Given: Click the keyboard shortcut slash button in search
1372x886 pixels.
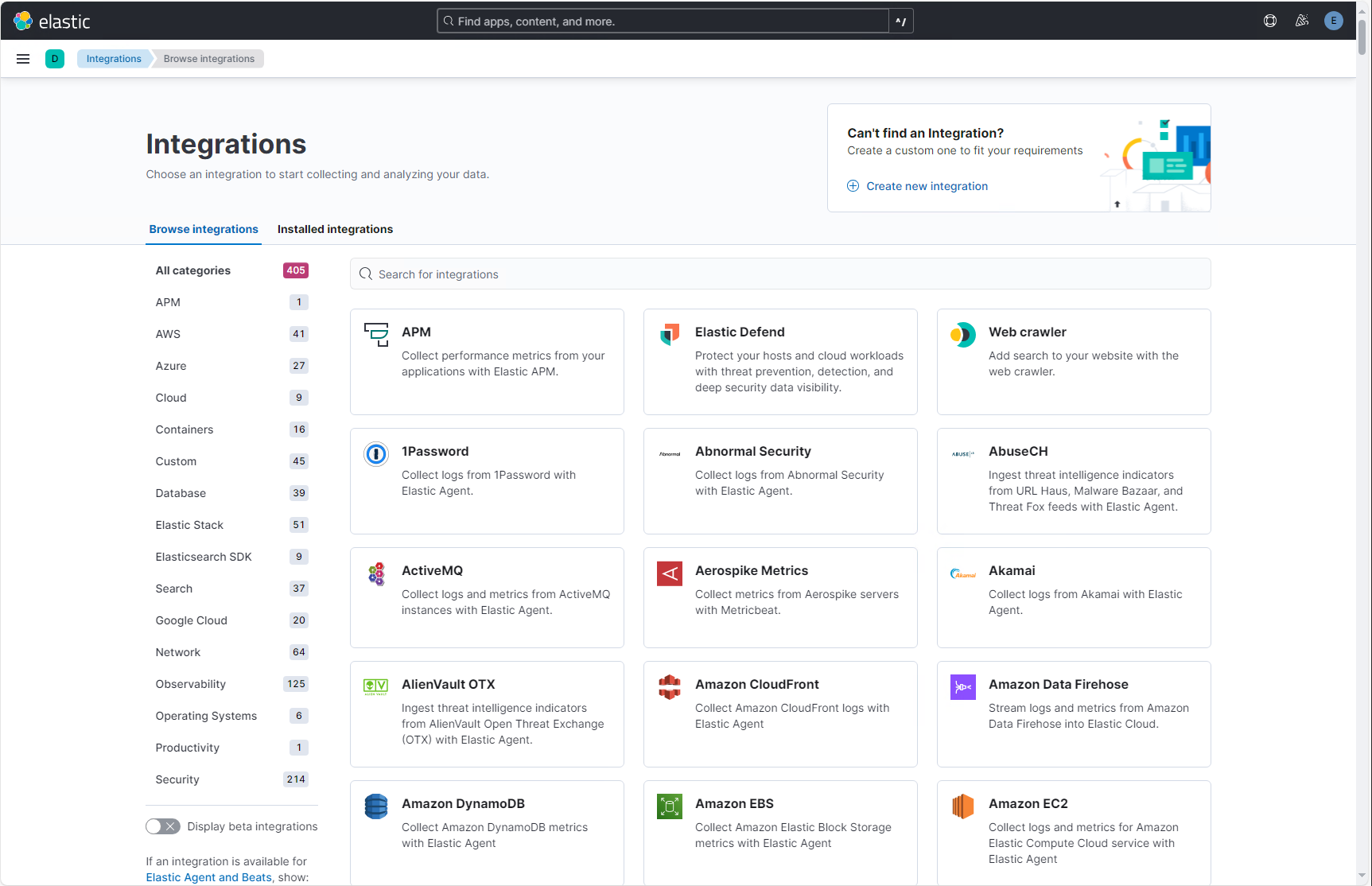Looking at the screenshot, I should click(901, 21).
